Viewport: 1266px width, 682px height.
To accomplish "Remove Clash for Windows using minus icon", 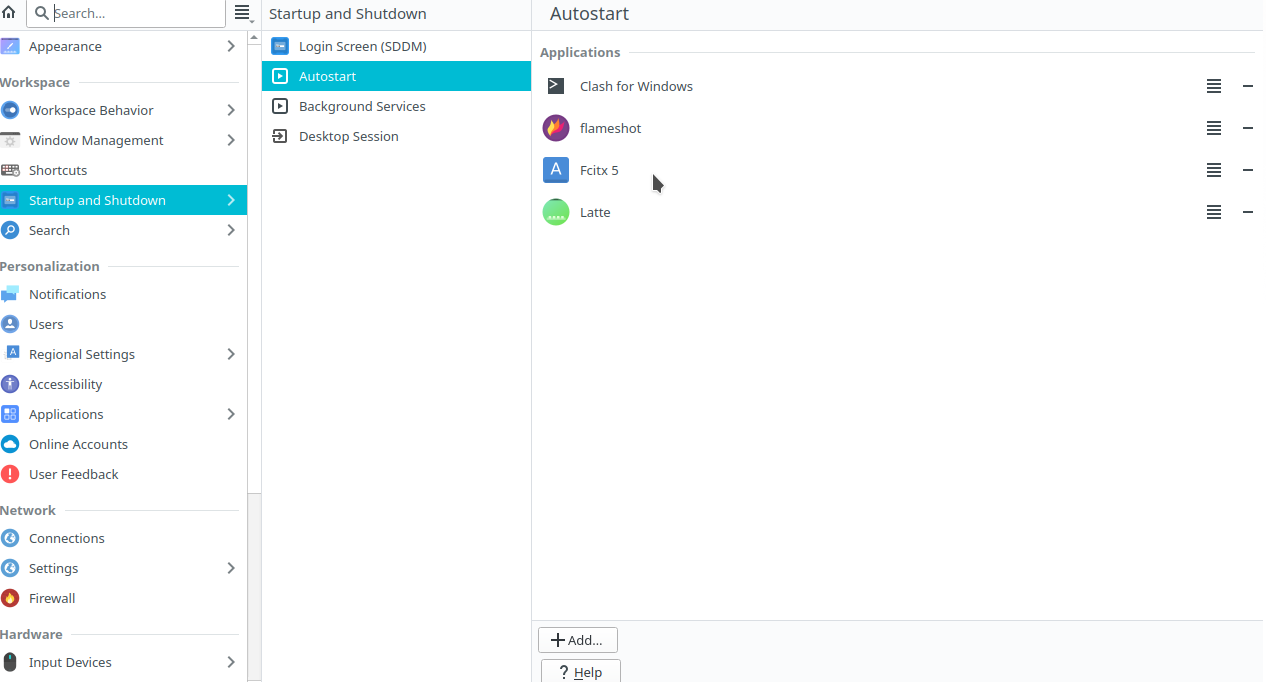I will pos(1247,86).
